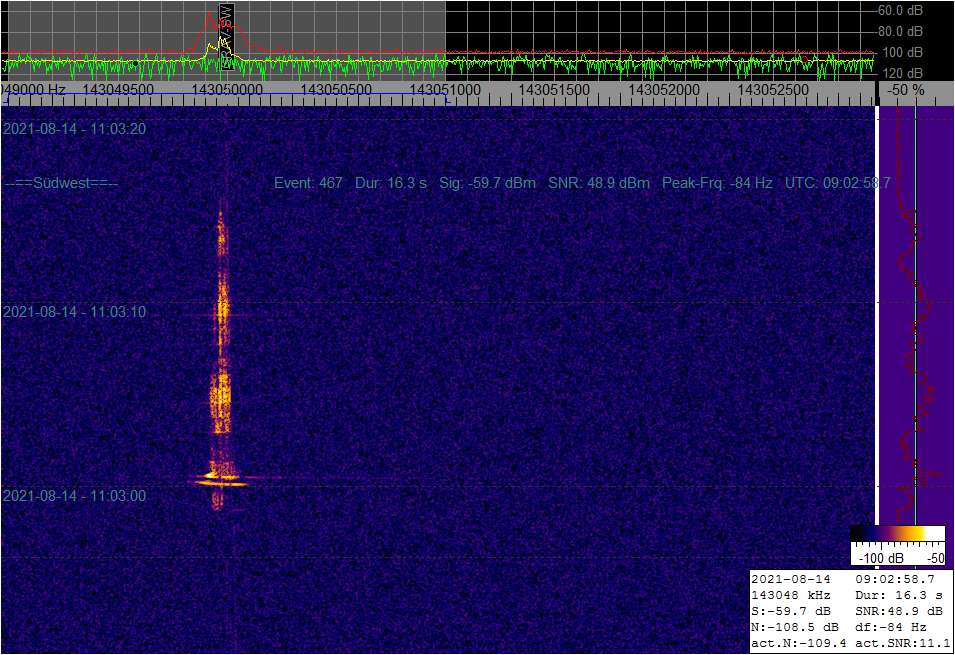
Task: Click the 100 dB scale label
Action: coord(903,52)
